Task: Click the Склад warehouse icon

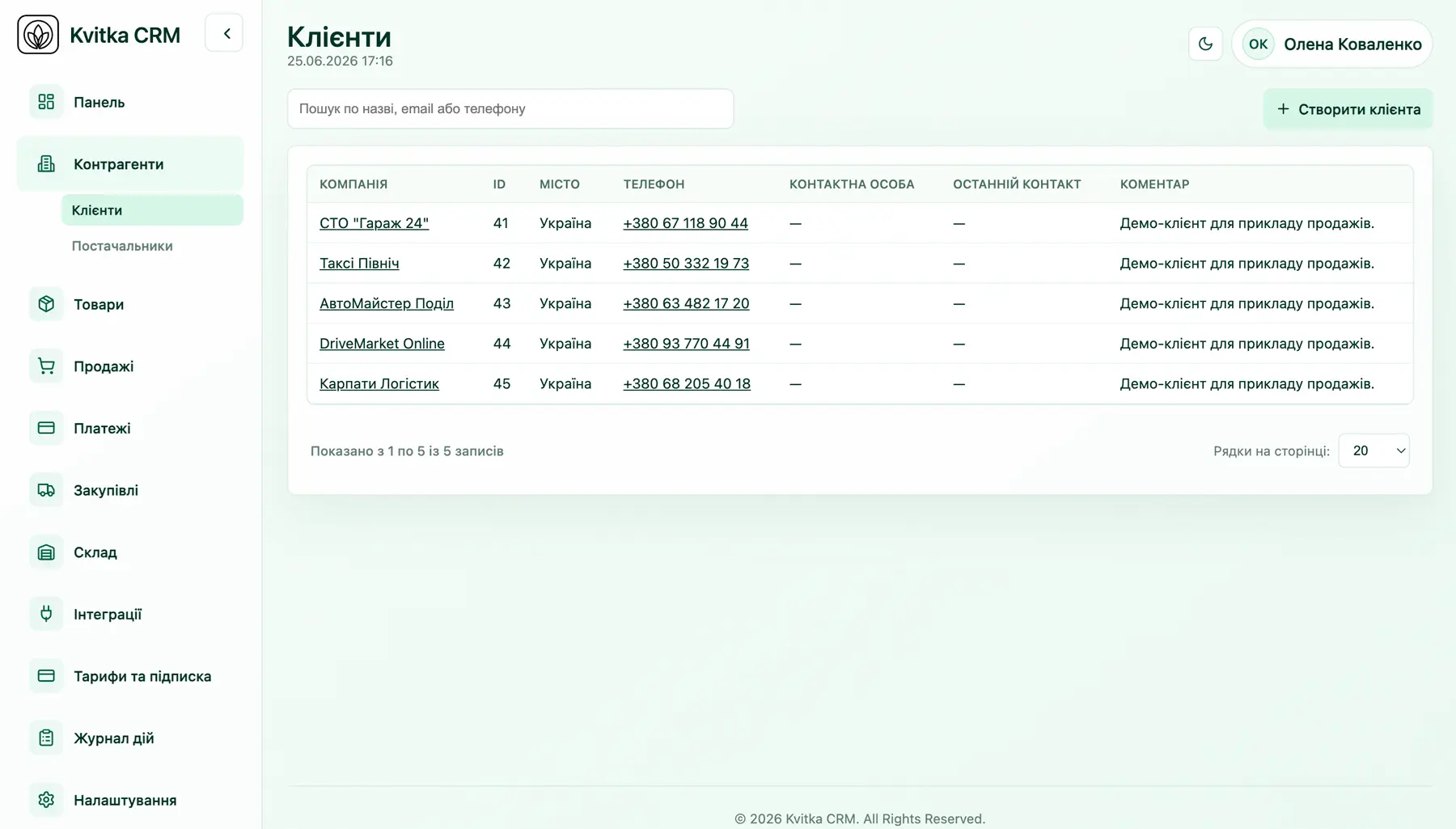Action: 46,552
